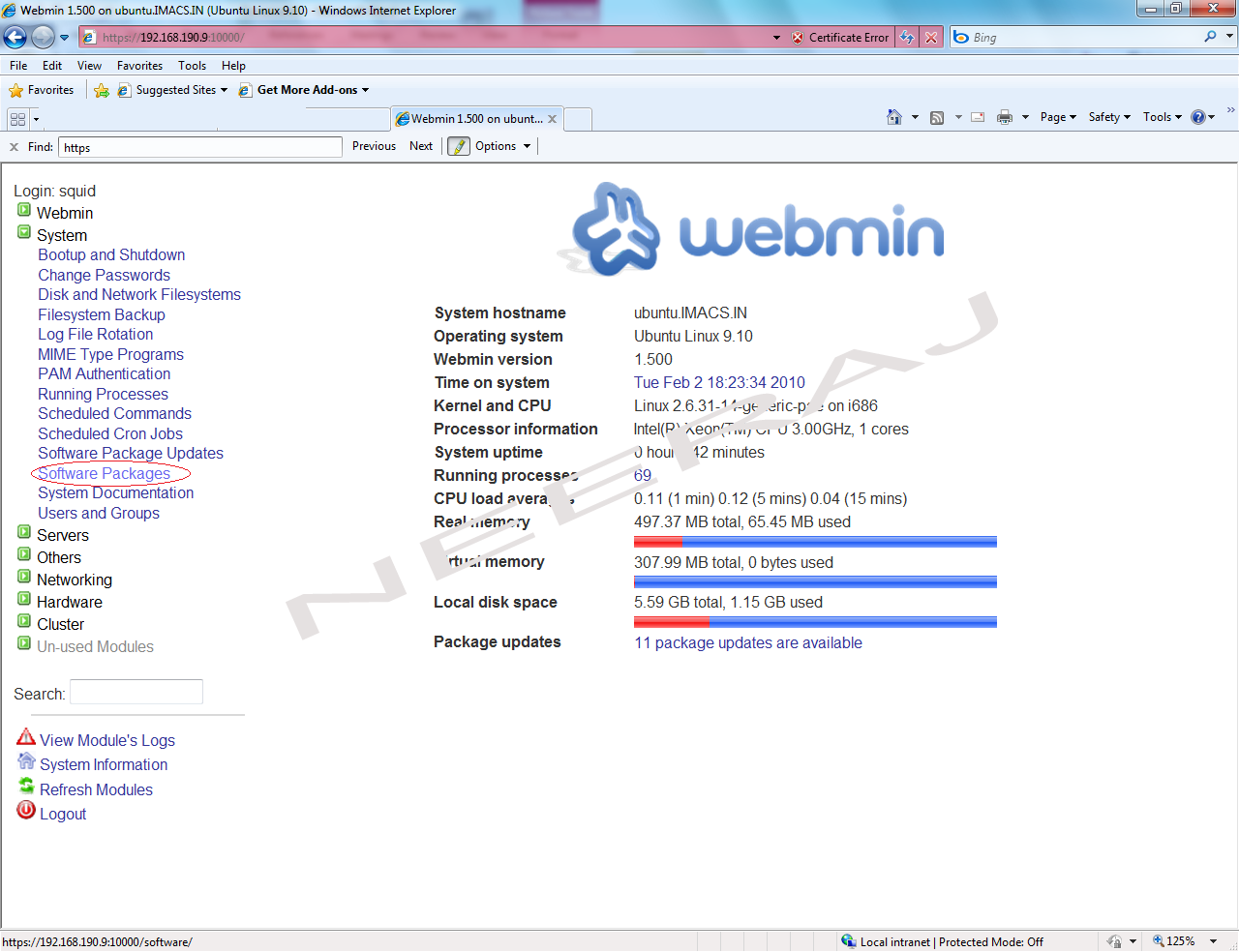Viewport: 1239px width, 952px height.
Task: Open the Safety dropdown menu
Action: (1109, 117)
